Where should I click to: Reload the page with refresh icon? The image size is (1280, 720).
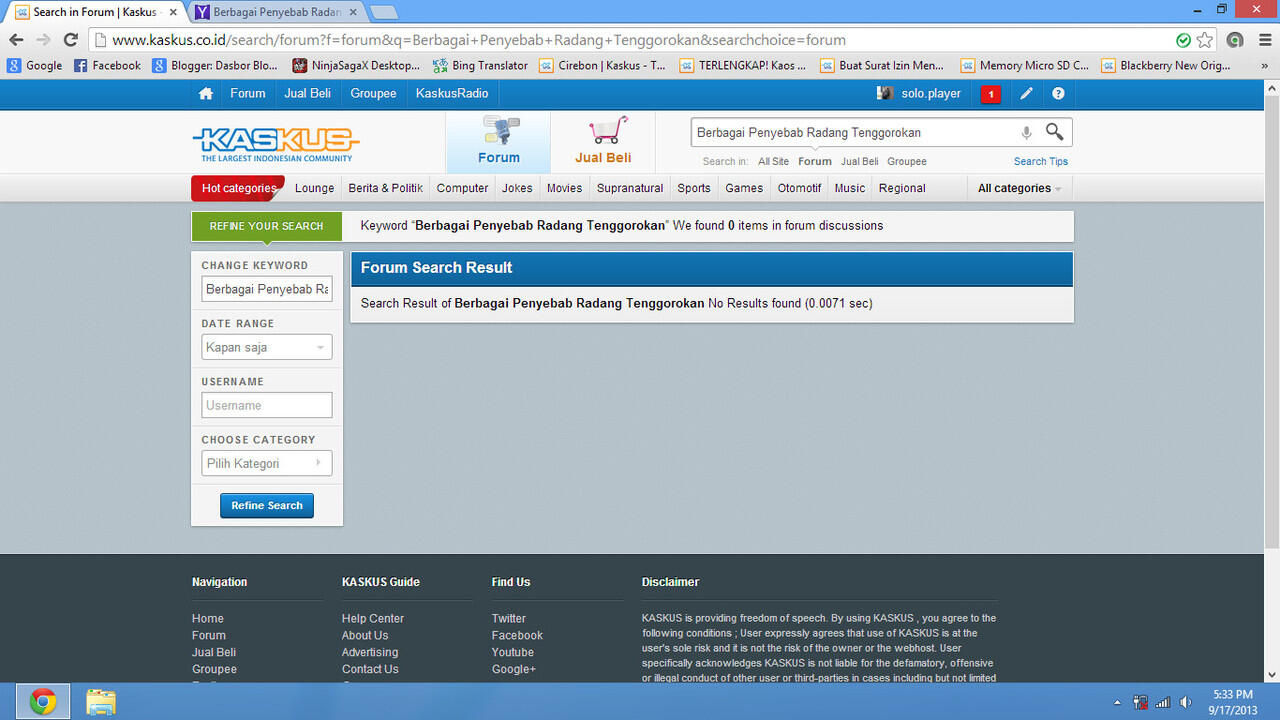click(70, 40)
